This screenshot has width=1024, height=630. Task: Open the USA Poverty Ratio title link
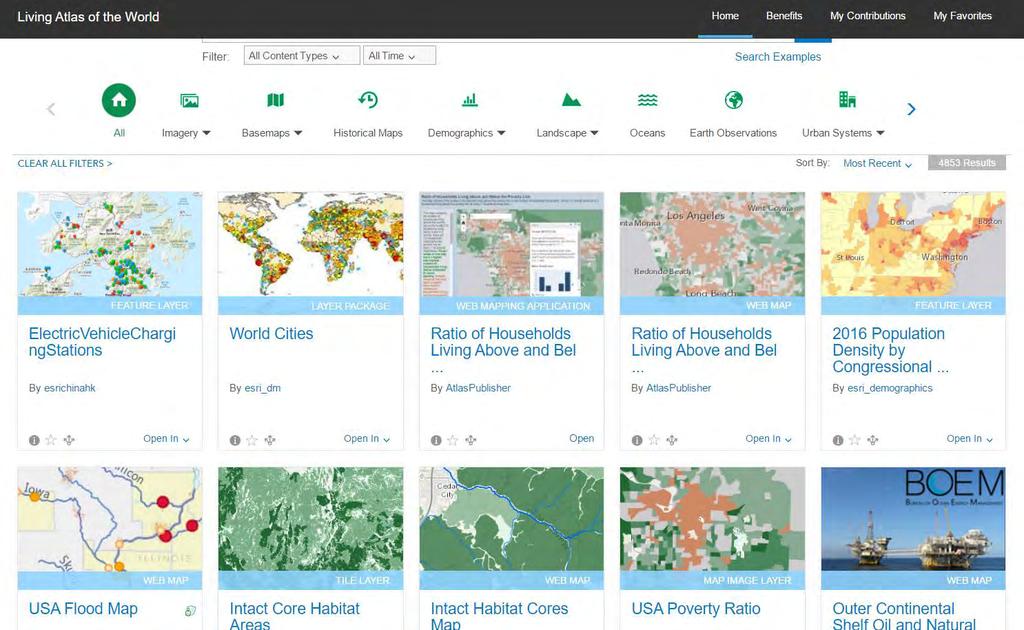(696, 608)
